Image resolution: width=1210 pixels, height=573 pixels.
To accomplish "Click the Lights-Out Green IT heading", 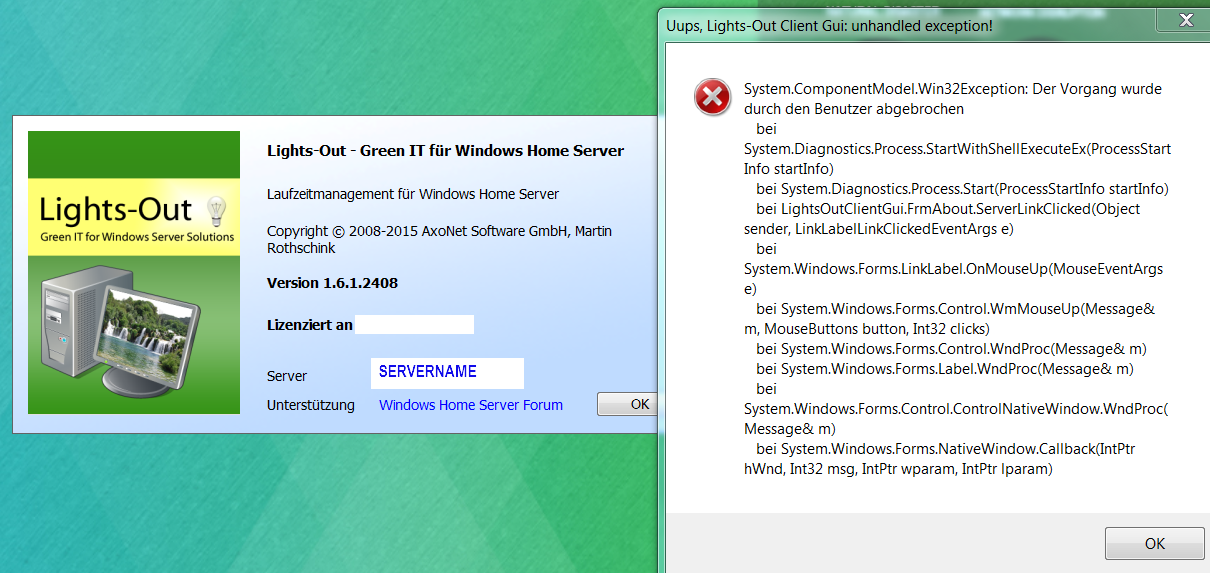I will click(445, 151).
